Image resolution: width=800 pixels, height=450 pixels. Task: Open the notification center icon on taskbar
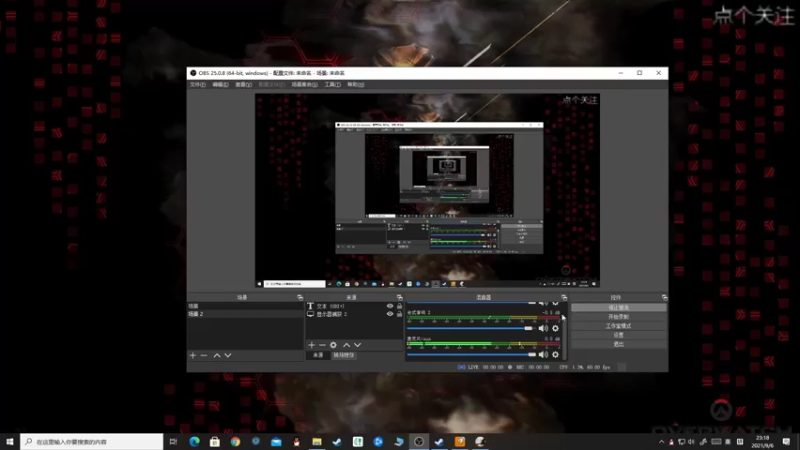786,442
